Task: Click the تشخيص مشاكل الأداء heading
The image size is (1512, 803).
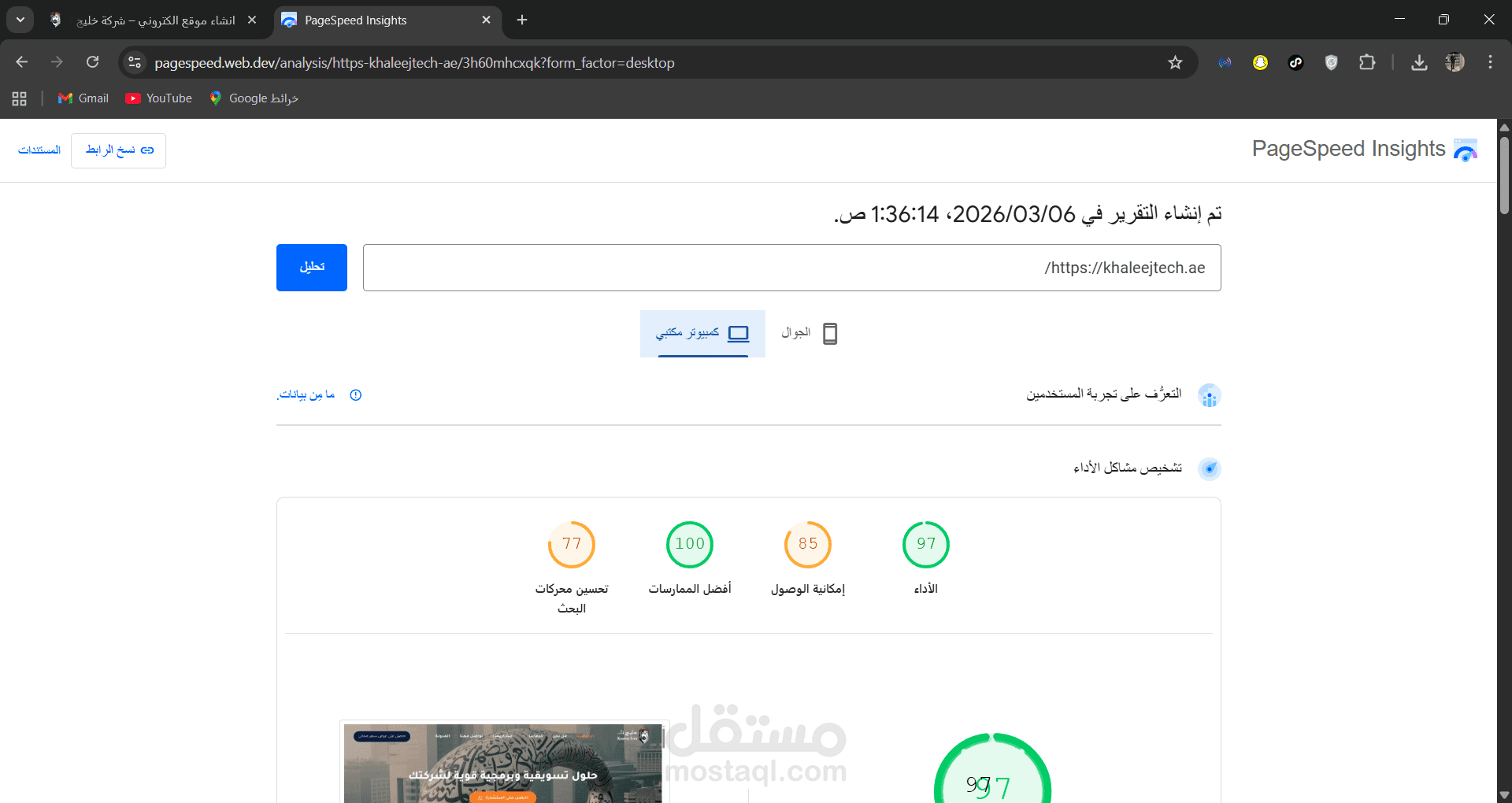Action: point(1128,468)
